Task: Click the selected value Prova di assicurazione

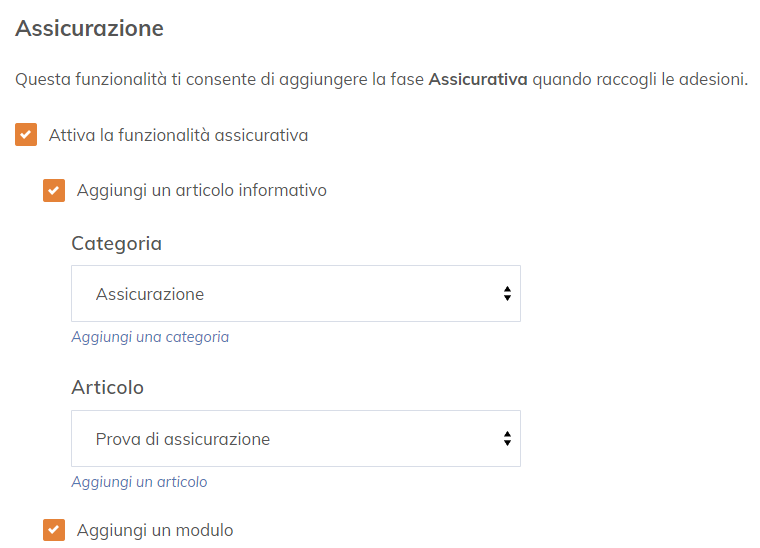Action: (x=183, y=439)
